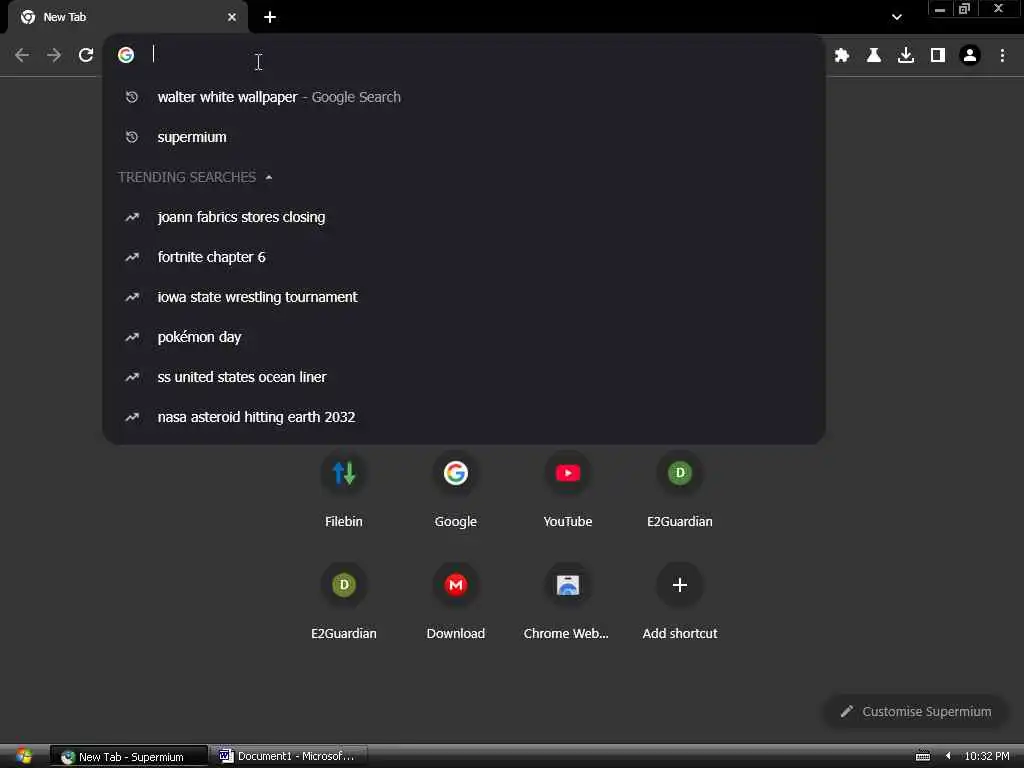Open the YouTube shortcut
Viewport: 1024px width, 768px height.
click(568, 490)
